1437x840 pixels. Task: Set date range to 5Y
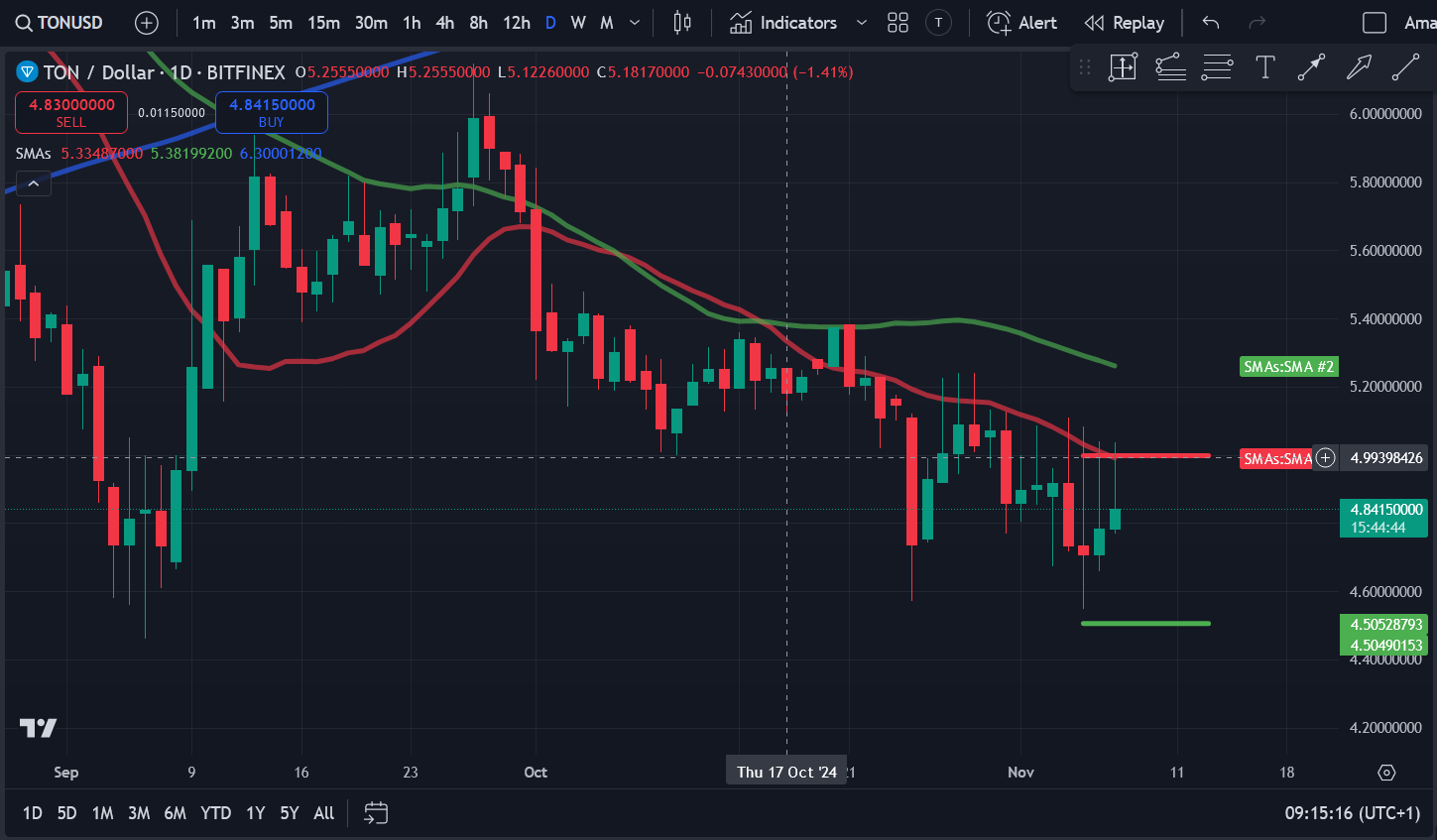(290, 813)
